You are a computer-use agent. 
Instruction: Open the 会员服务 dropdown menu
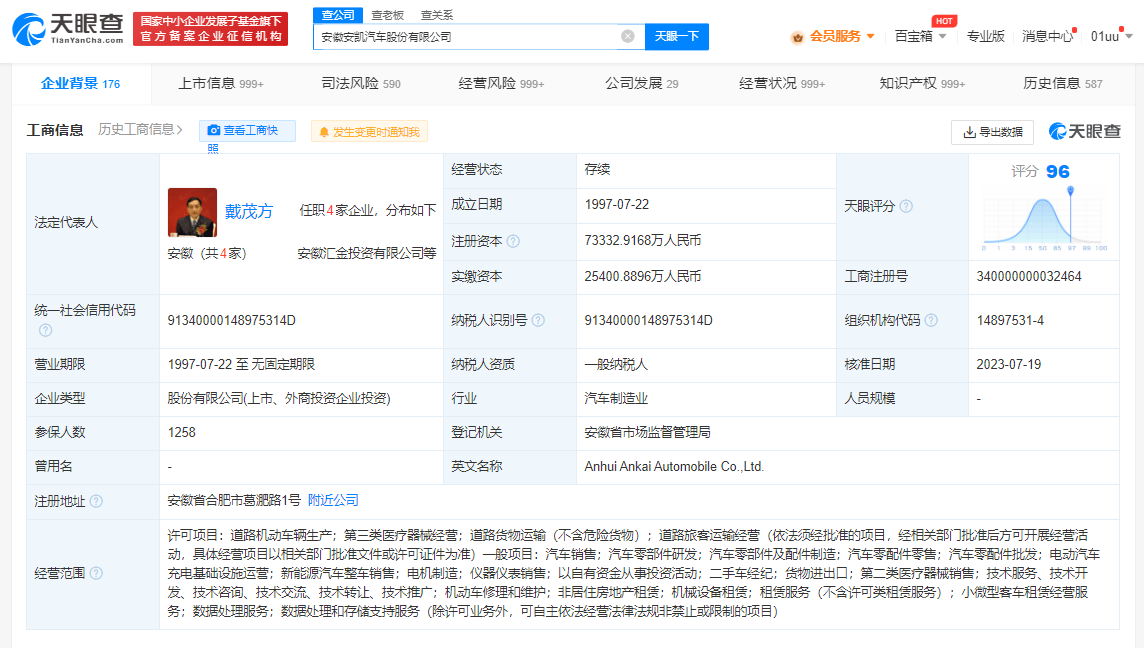tap(833, 36)
